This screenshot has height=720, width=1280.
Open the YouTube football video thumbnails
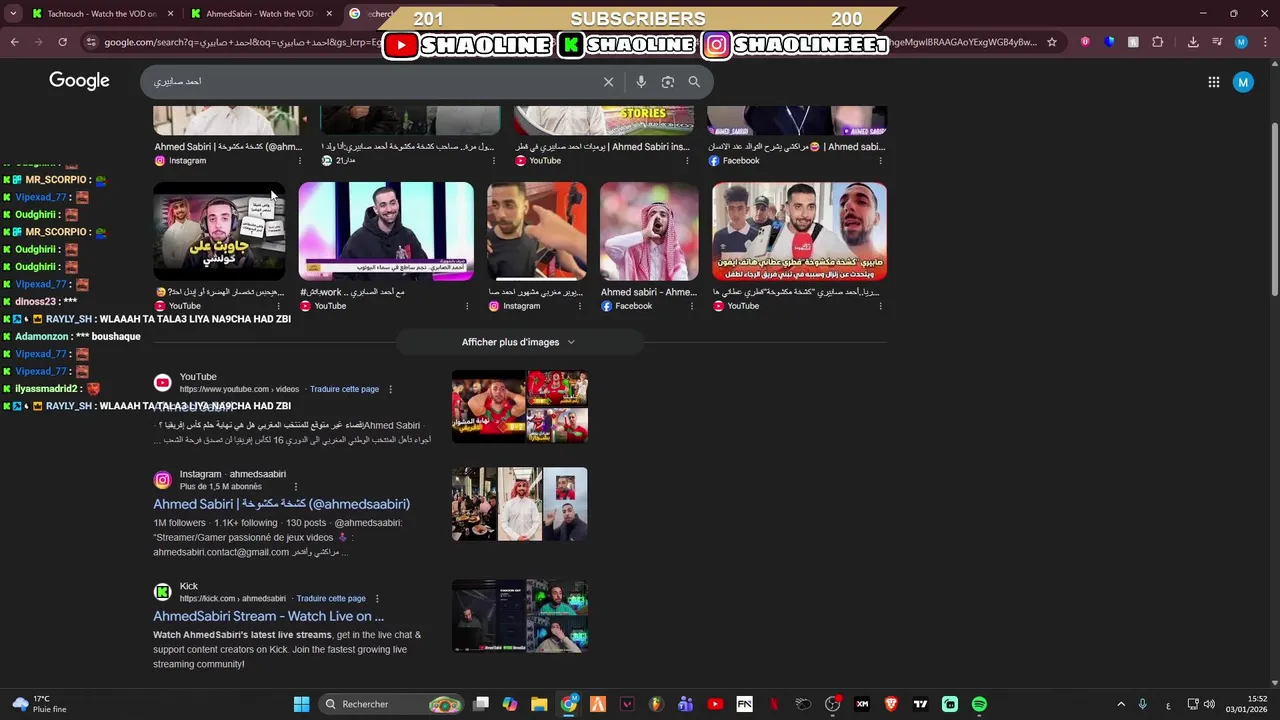click(520, 406)
